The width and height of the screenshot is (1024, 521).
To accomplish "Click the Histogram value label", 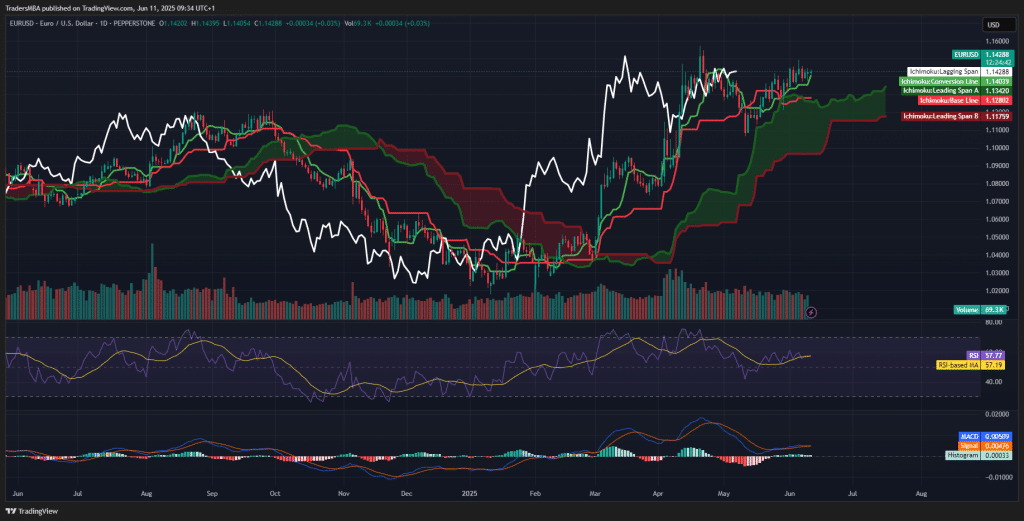I will click(x=962, y=455).
